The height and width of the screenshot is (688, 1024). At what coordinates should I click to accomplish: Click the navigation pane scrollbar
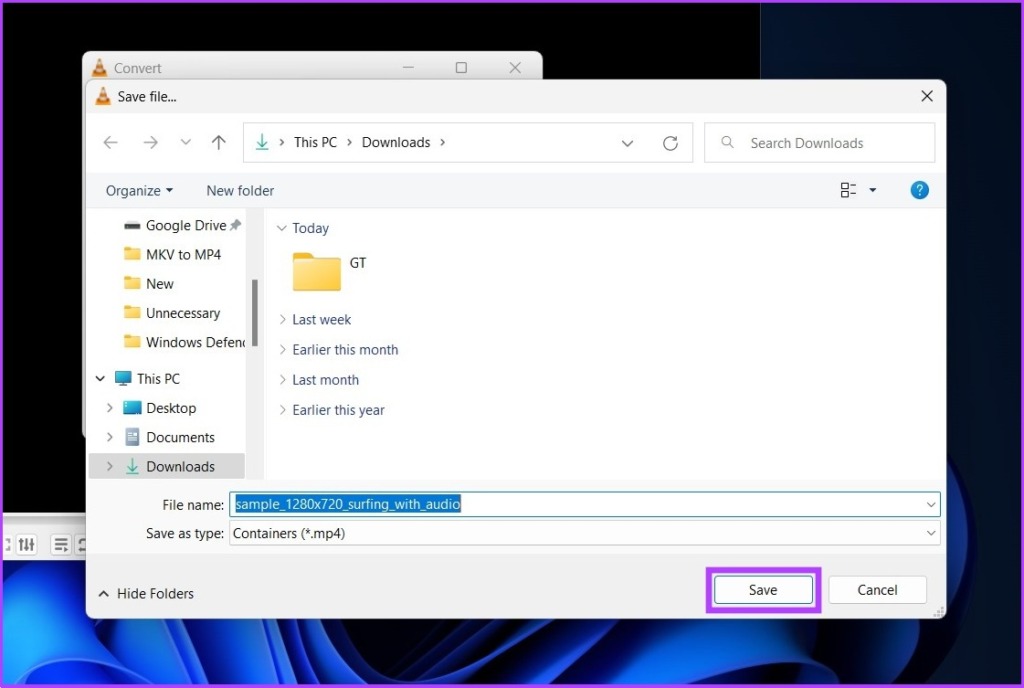255,313
